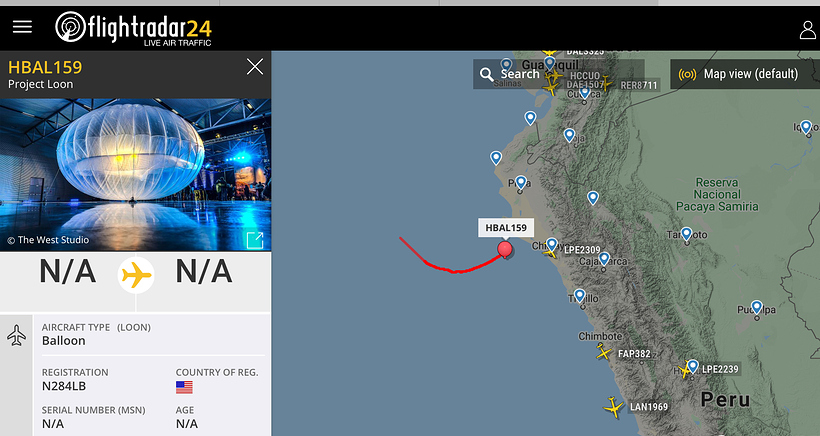Open balloon photo external link icon

pos(255,240)
